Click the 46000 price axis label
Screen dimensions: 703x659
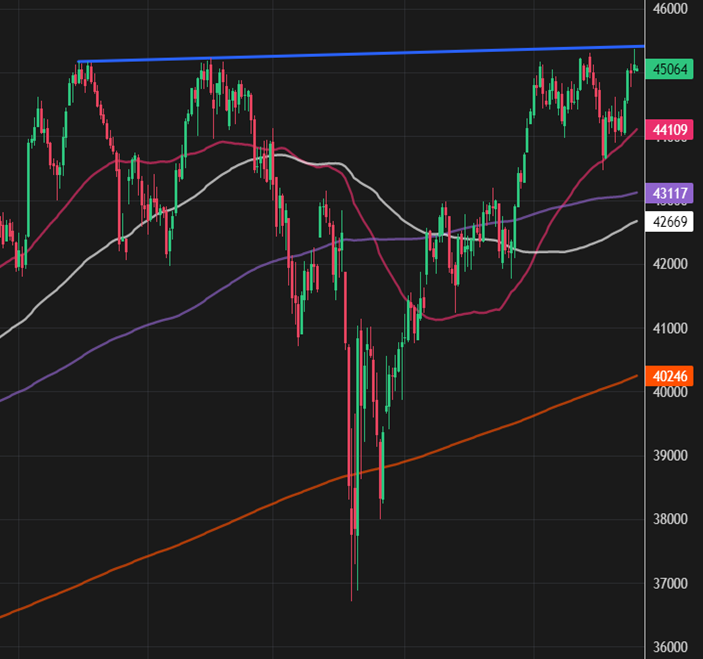671,9
